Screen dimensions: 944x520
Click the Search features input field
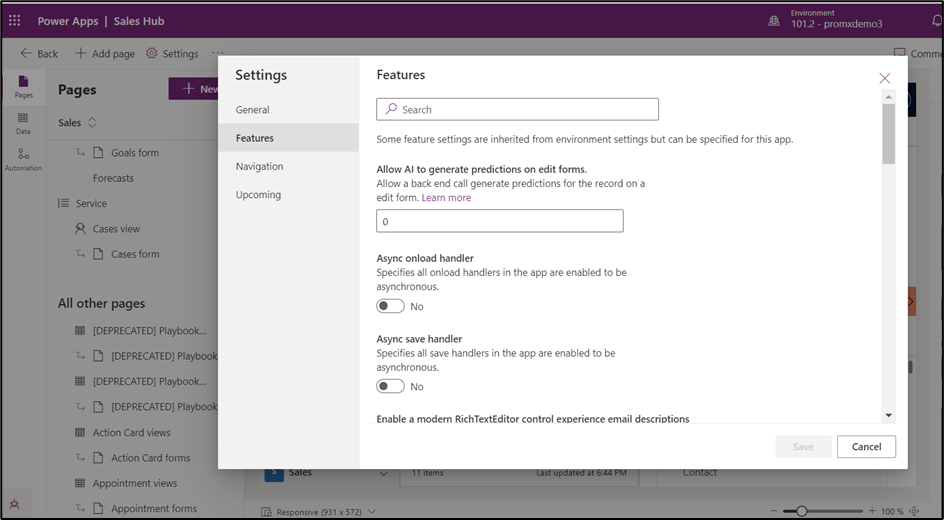click(517, 110)
